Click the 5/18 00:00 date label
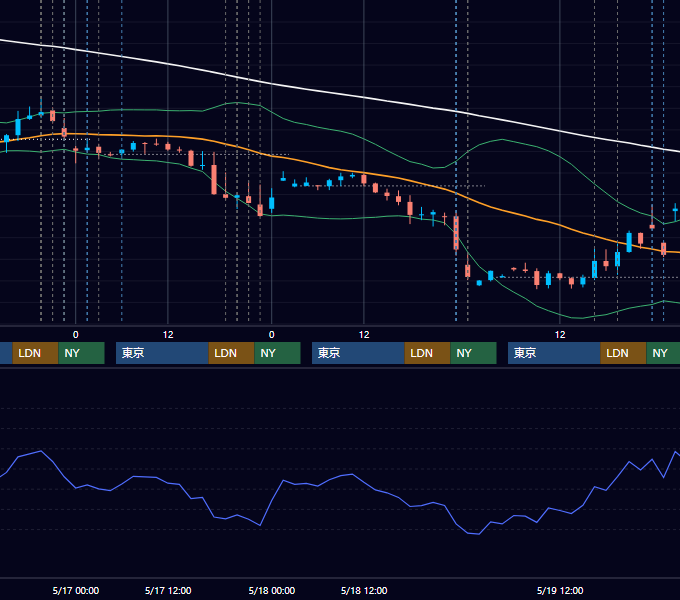The image size is (680, 600). [x=272, y=590]
